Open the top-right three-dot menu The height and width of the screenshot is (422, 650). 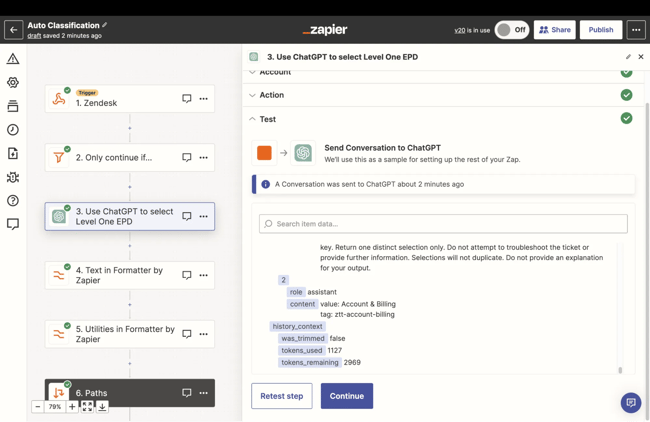pos(636,30)
